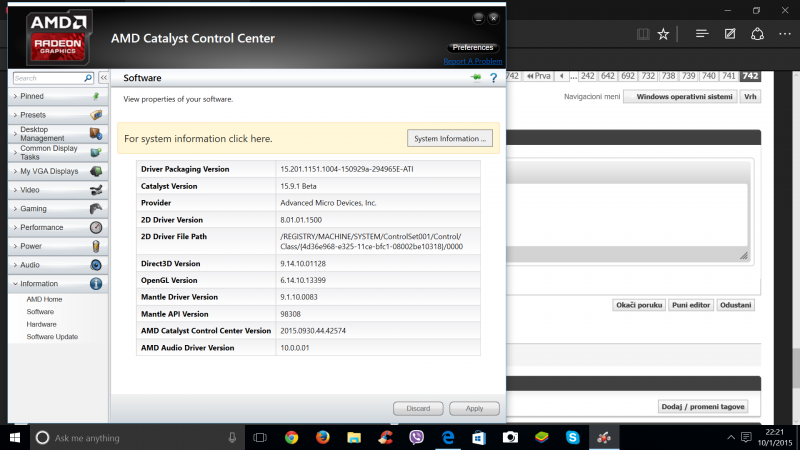This screenshot has height=450, width=800.
Task: Open Software Update under Information
Action: tap(52, 337)
